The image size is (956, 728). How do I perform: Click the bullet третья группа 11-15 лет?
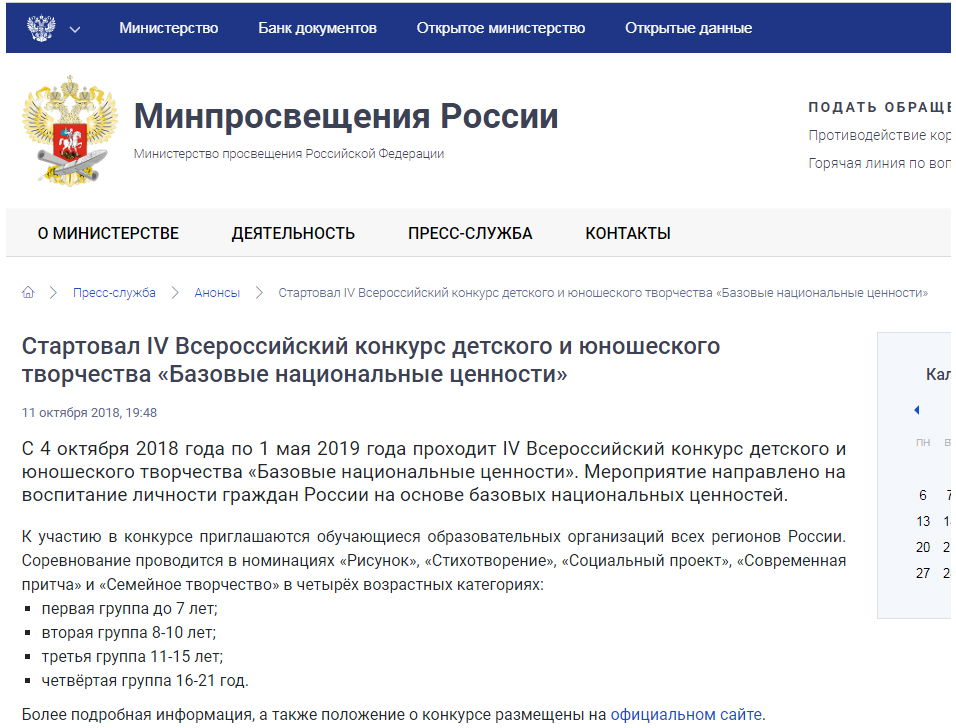click(132, 657)
